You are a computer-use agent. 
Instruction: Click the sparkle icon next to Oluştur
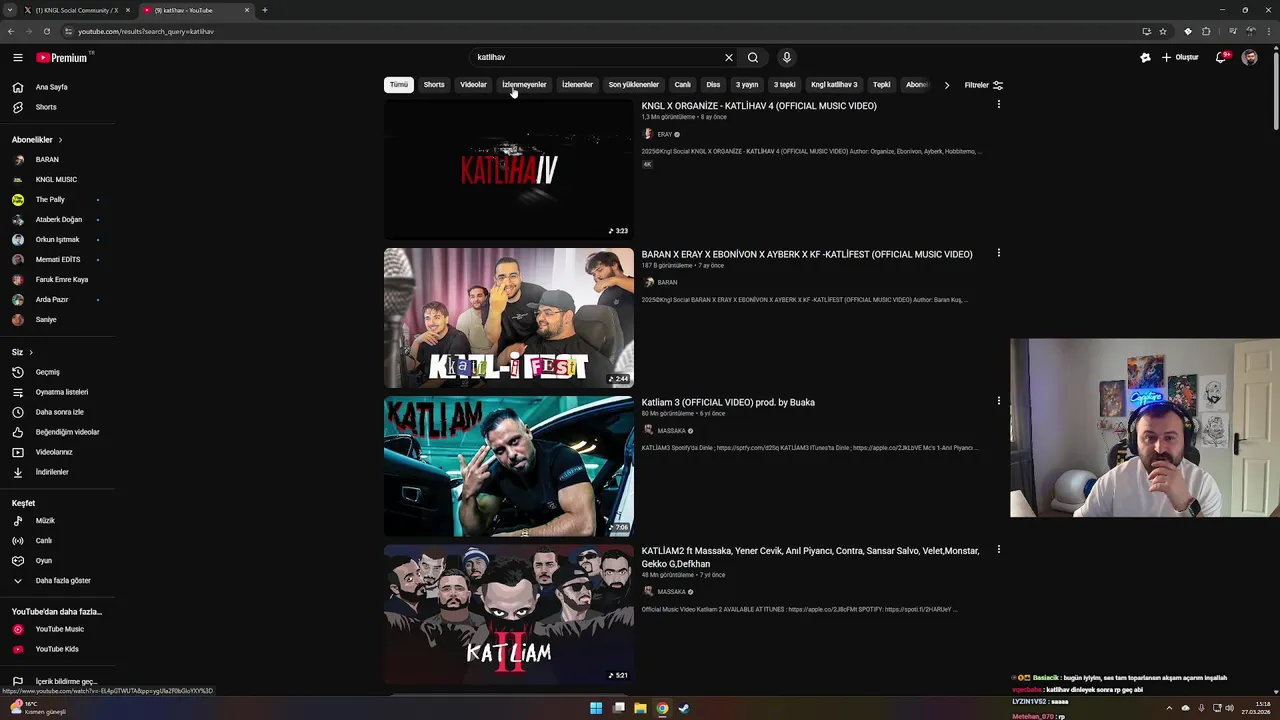1145,58
